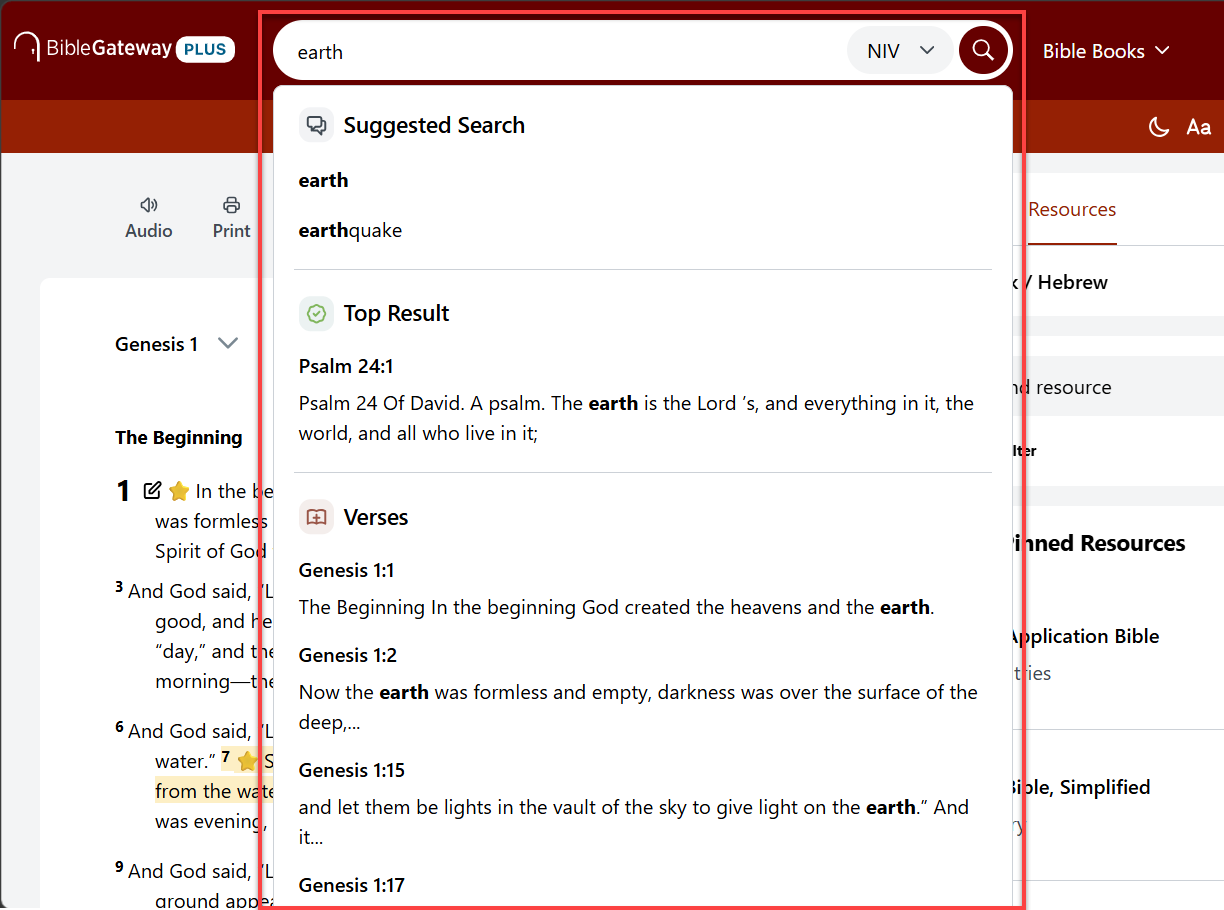Print the current passage
This screenshot has width=1224, height=910.
(231, 217)
